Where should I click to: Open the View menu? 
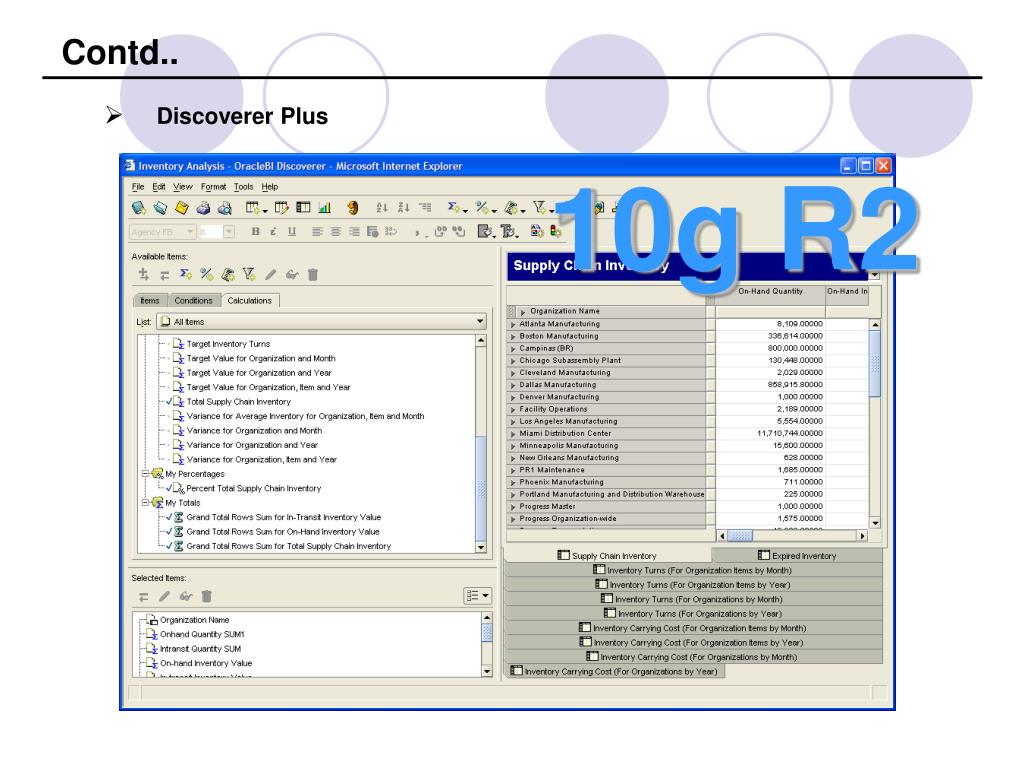pyautogui.click(x=183, y=187)
